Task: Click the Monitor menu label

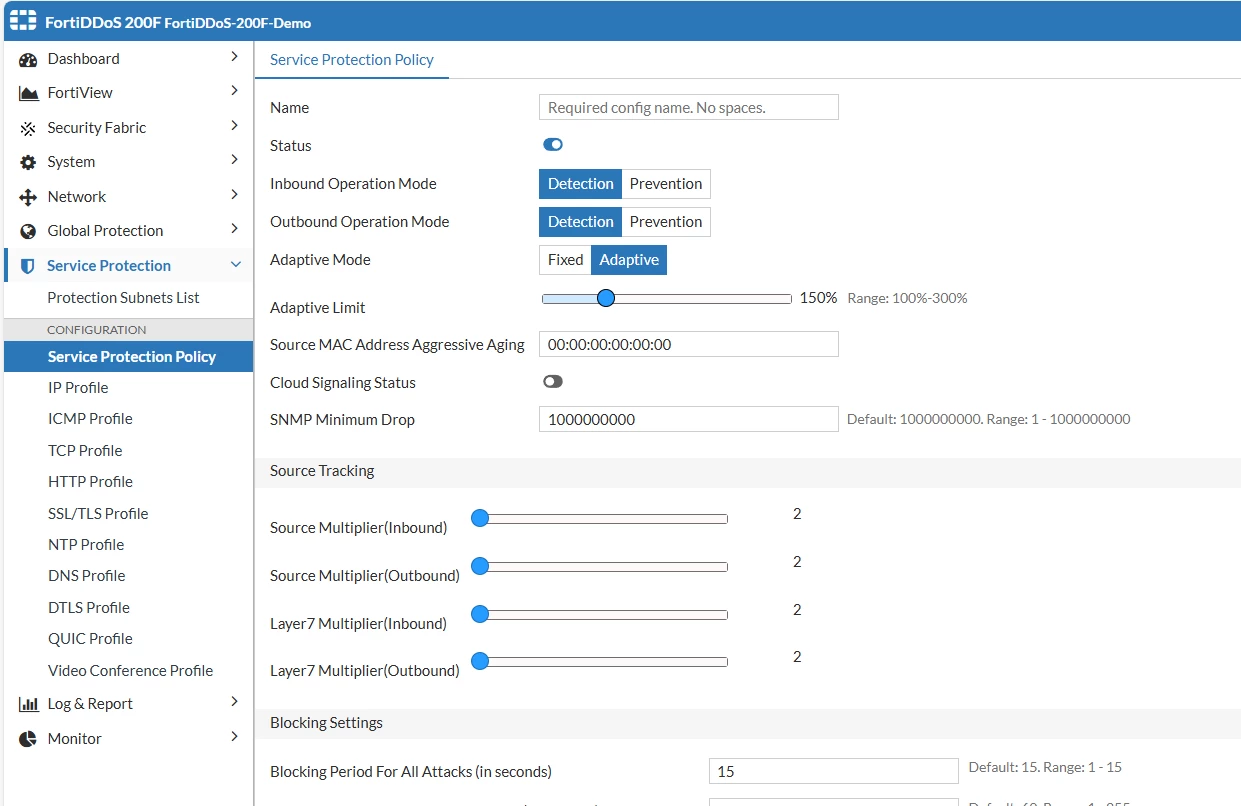Action: tap(74, 739)
